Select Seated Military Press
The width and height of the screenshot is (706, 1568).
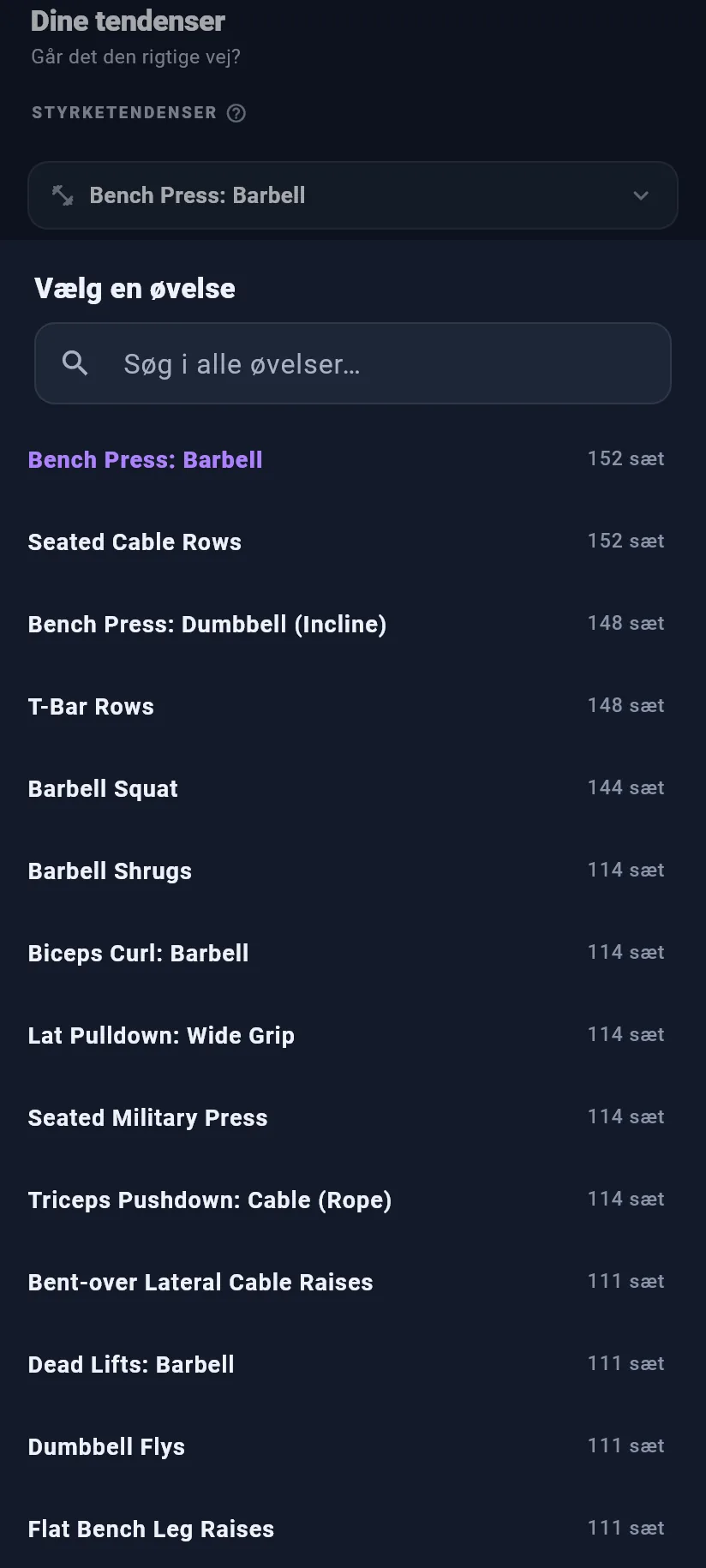tap(353, 1117)
